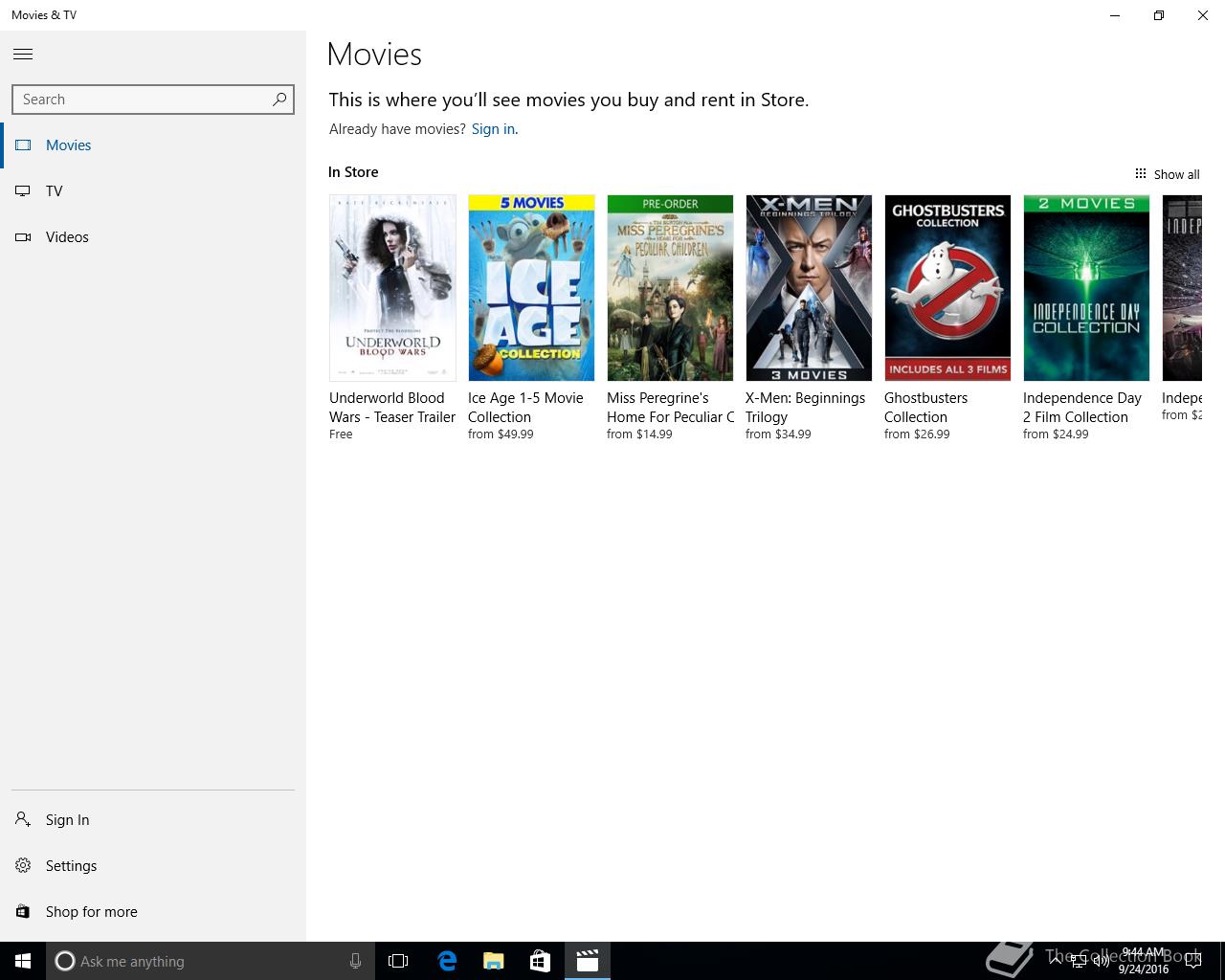The height and width of the screenshot is (980, 1225).
Task: Click Movies & TV taskbar icon
Action: pyautogui.click(x=587, y=961)
